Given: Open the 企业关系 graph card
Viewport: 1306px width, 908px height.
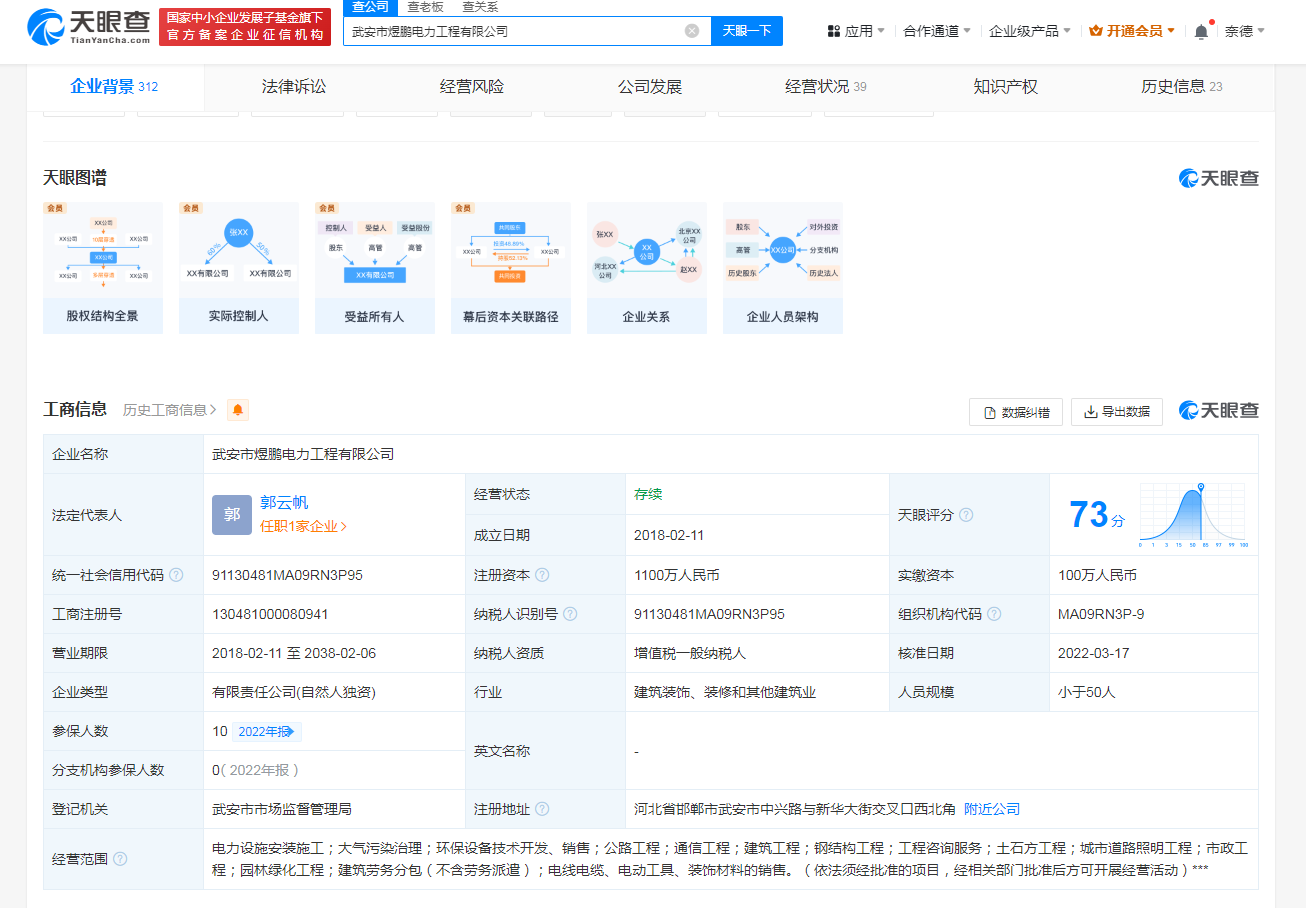Looking at the screenshot, I should (647, 268).
